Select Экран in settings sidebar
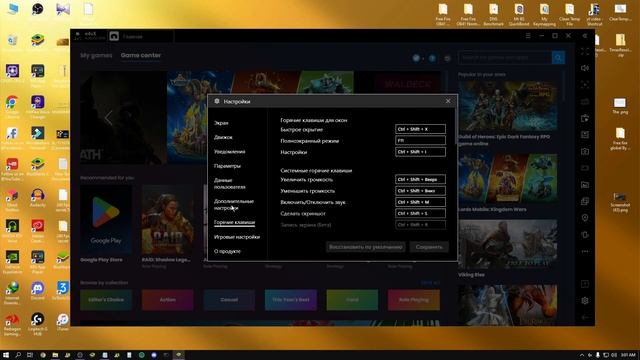Screen dimensions: 640x360 click(x=221, y=123)
